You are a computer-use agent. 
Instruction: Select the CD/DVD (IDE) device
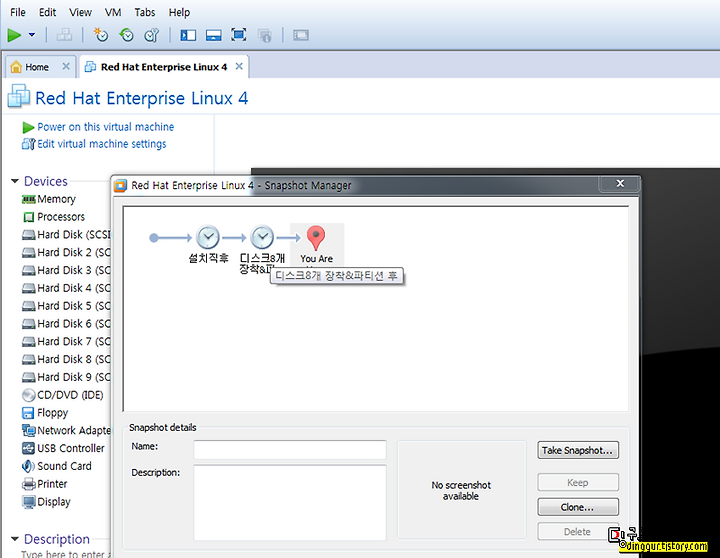pos(63,395)
